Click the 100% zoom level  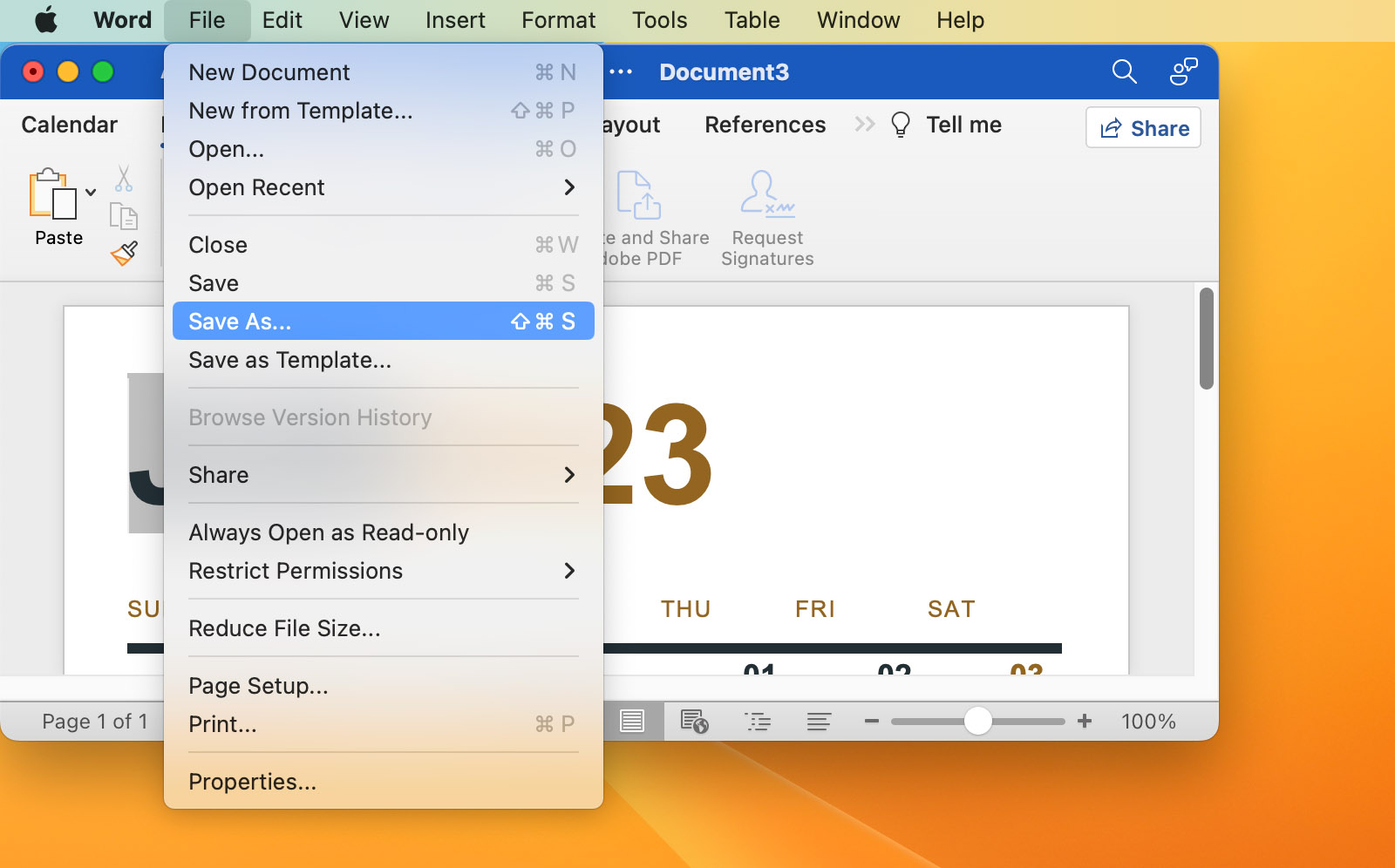[x=1148, y=722]
